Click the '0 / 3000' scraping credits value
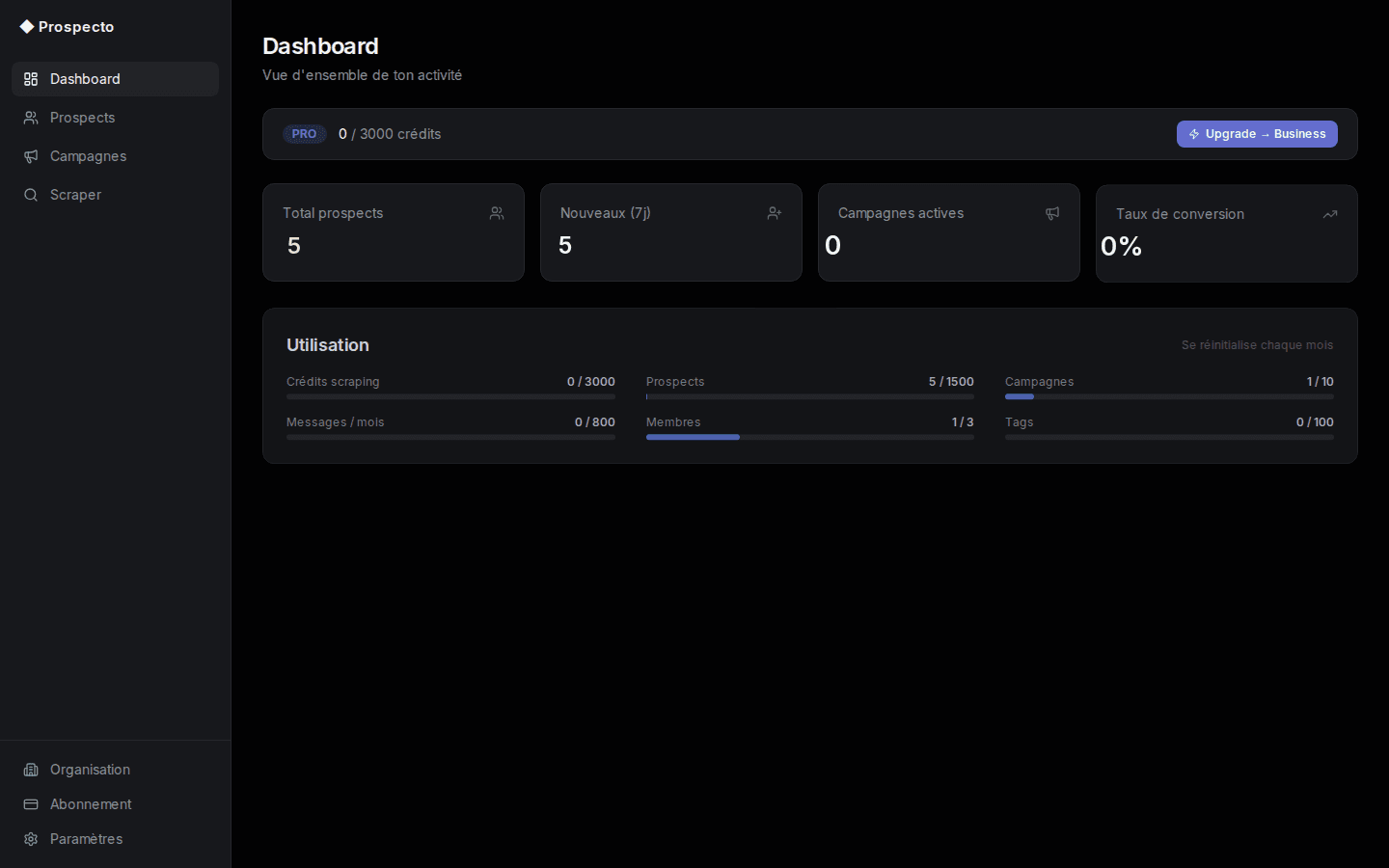 coord(591,382)
